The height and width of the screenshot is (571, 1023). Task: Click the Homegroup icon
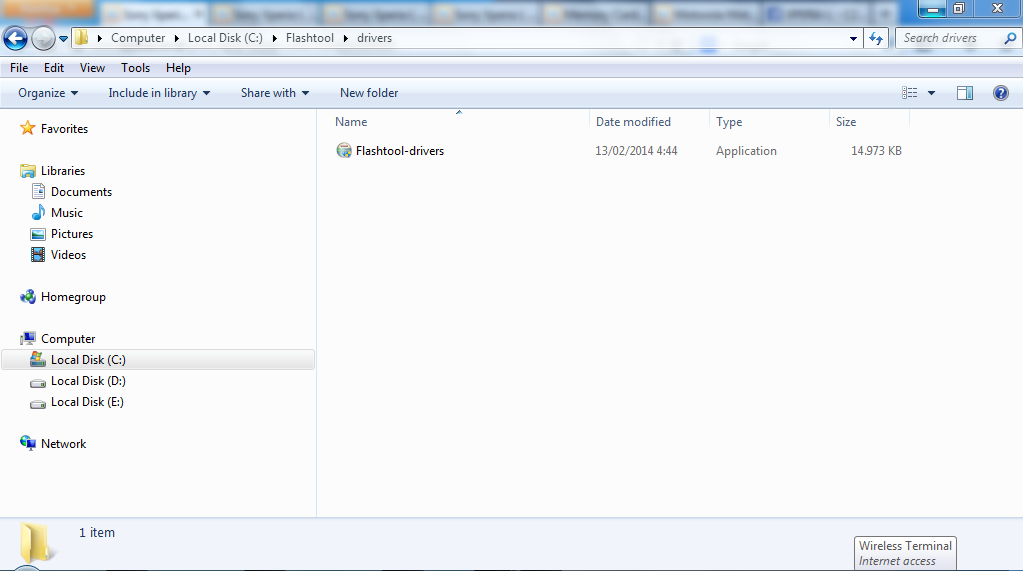click(27, 297)
